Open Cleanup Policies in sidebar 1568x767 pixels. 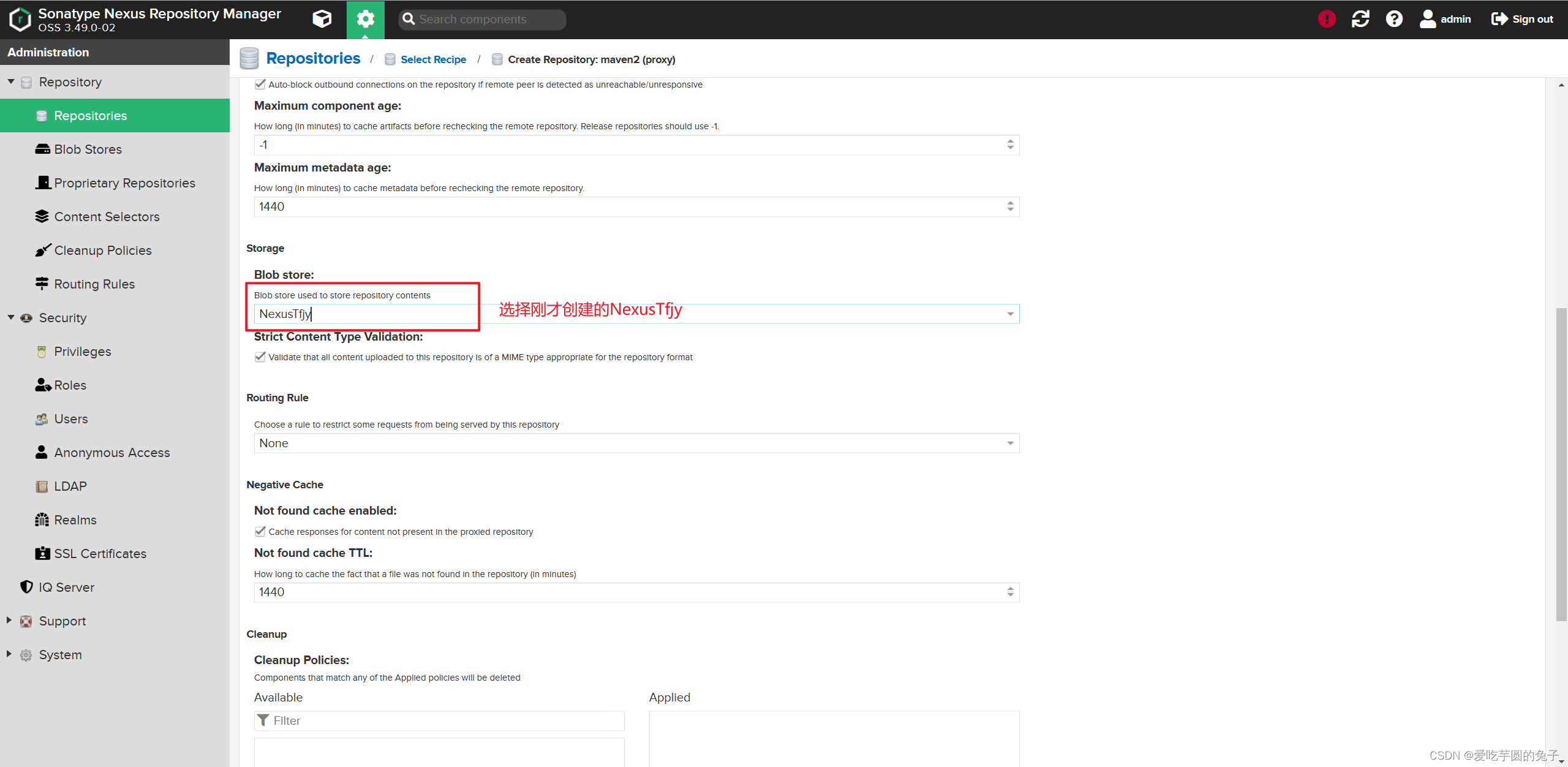(102, 251)
